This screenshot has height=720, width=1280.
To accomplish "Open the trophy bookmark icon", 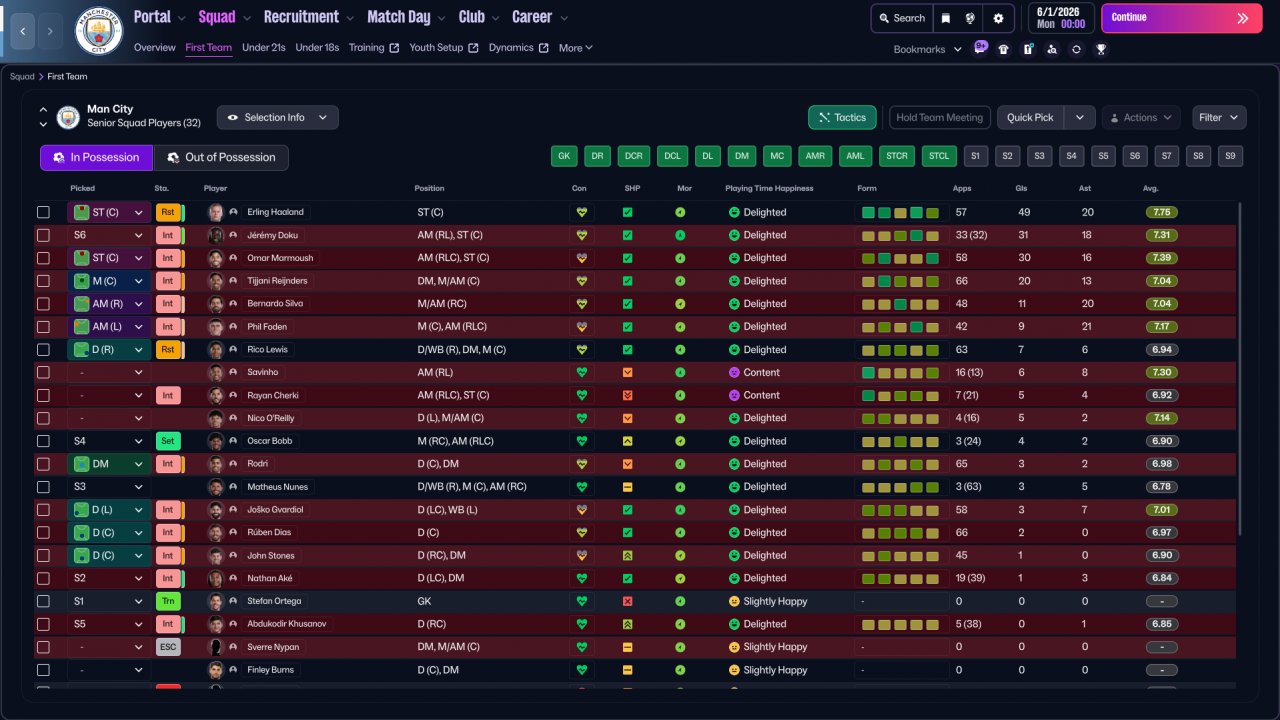I will pyautogui.click(x=1100, y=49).
